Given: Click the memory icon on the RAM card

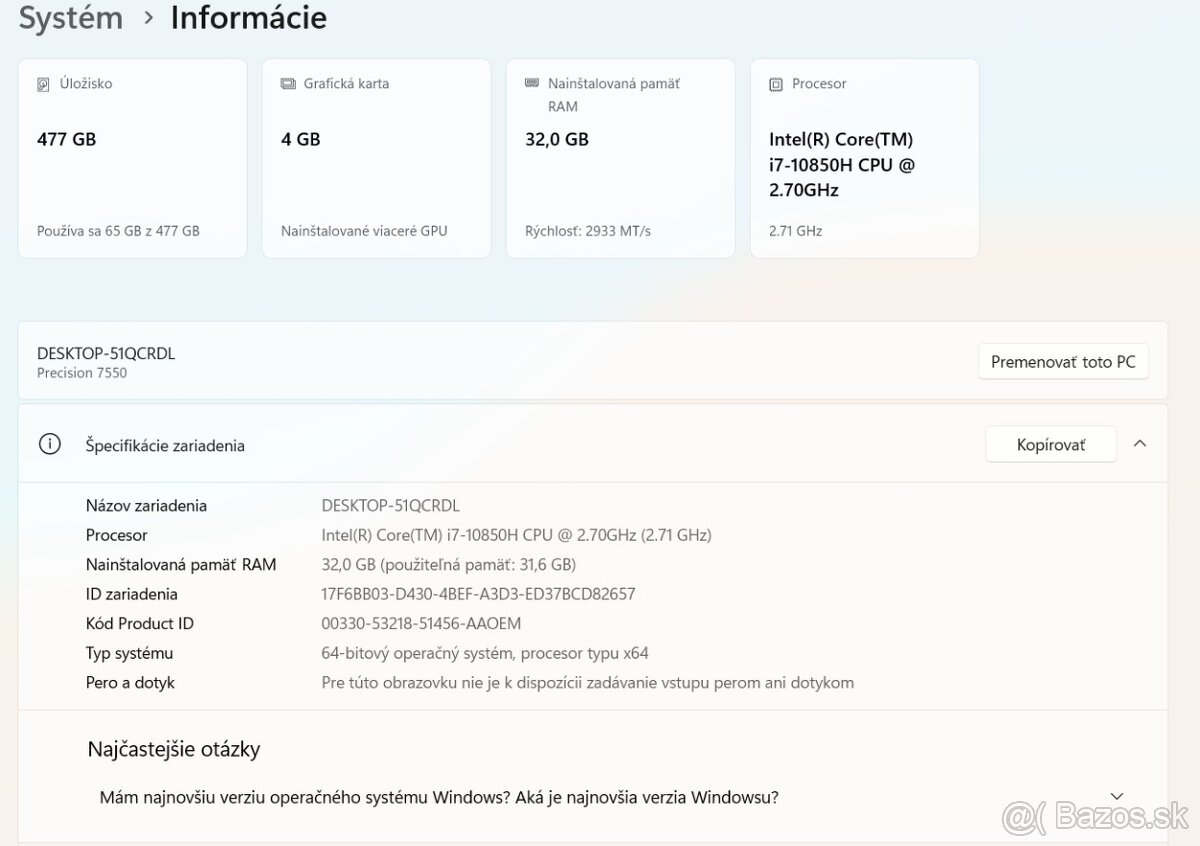Looking at the screenshot, I should tap(533, 84).
